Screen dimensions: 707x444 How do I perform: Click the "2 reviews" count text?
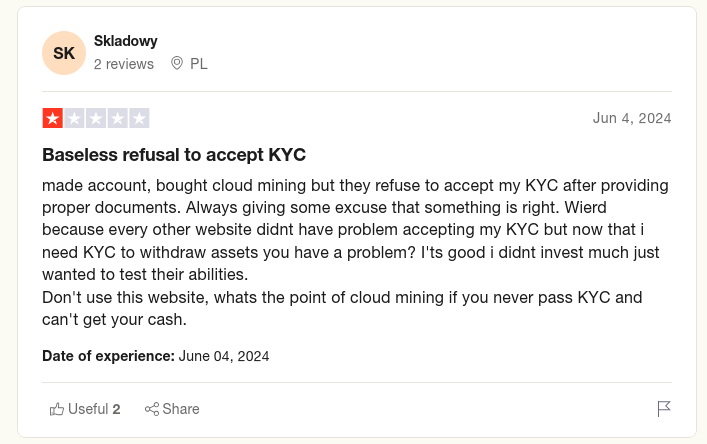pos(124,64)
